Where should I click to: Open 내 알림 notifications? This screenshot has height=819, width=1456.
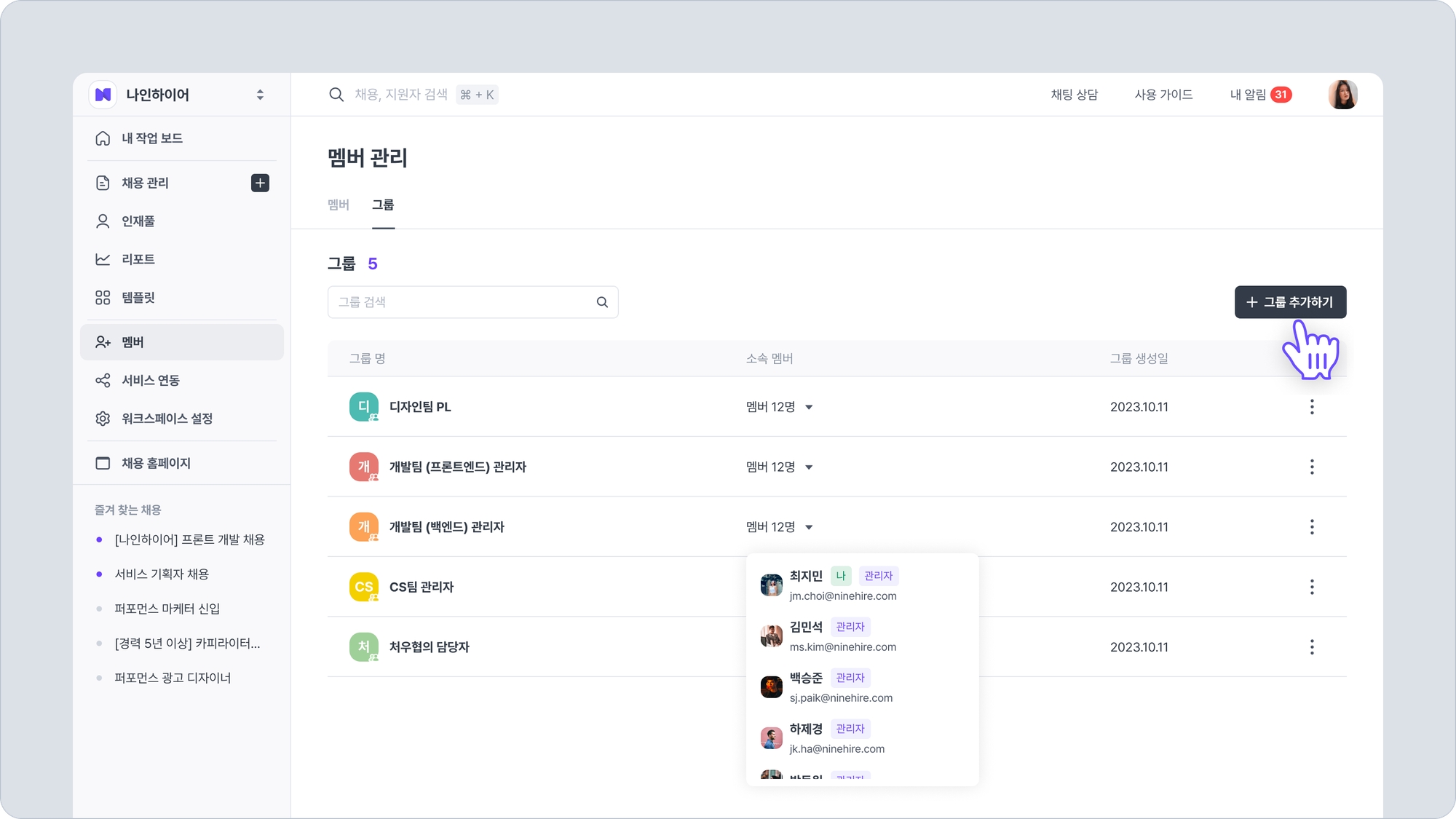[x=1260, y=95]
